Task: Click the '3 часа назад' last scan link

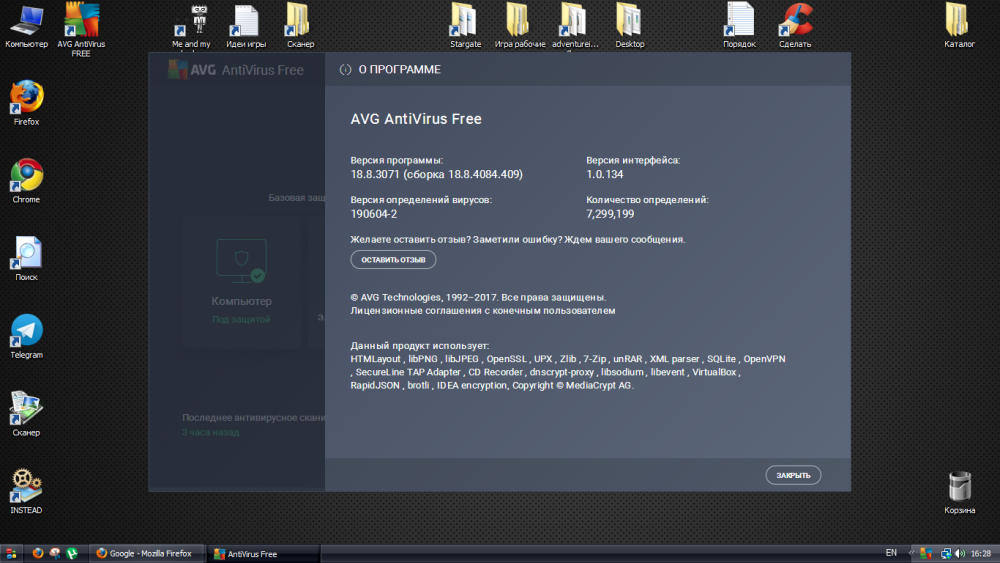Action: (x=210, y=432)
